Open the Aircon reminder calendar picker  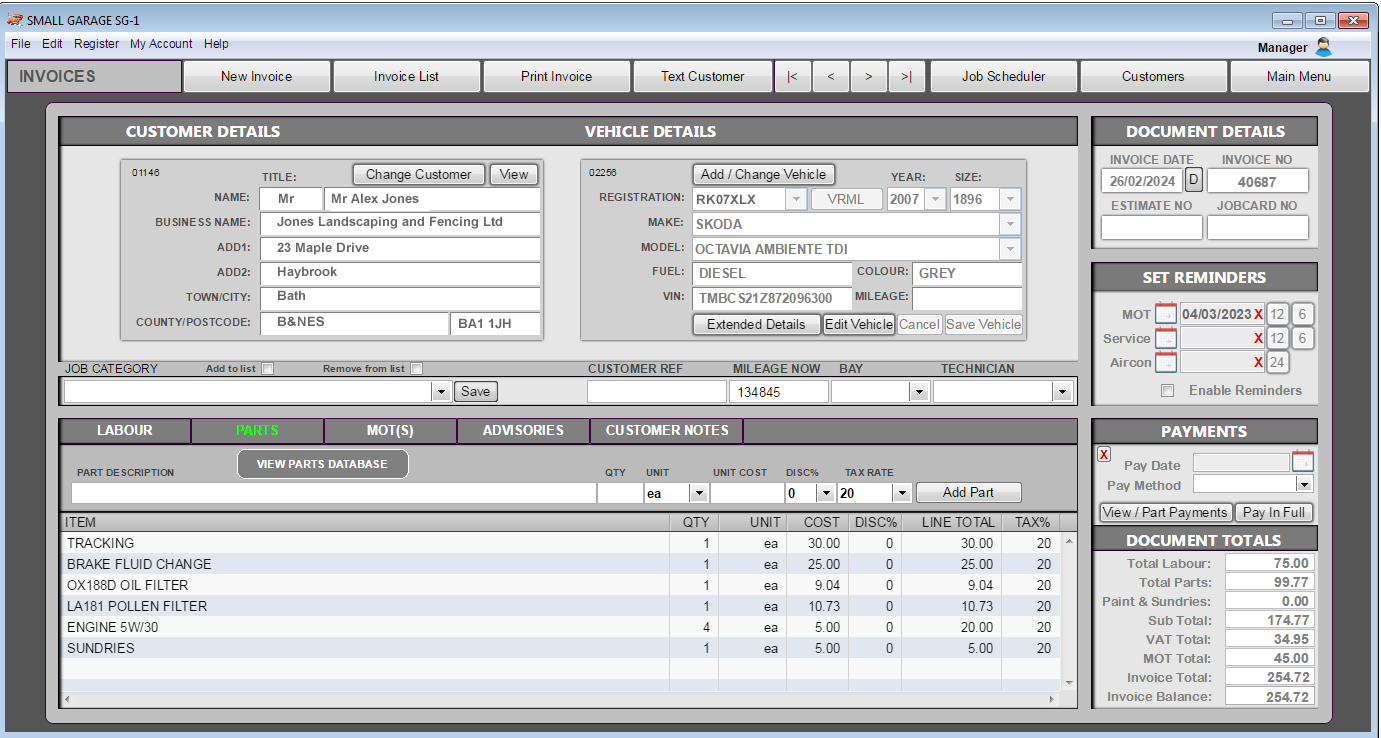tap(1167, 362)
